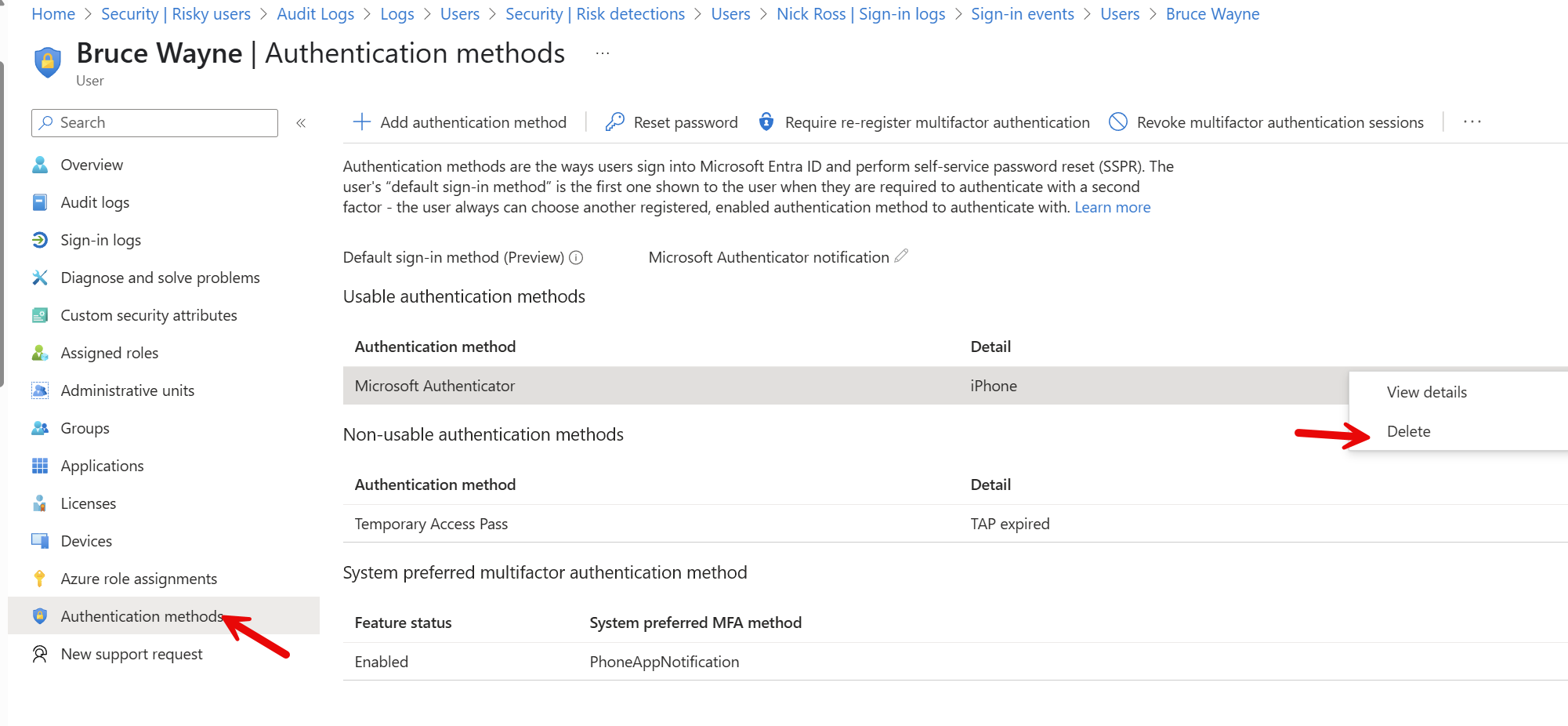Click Authentication methods shield icon in sidebar
The height and width of the screenshot is (726, 1568).
40,616
